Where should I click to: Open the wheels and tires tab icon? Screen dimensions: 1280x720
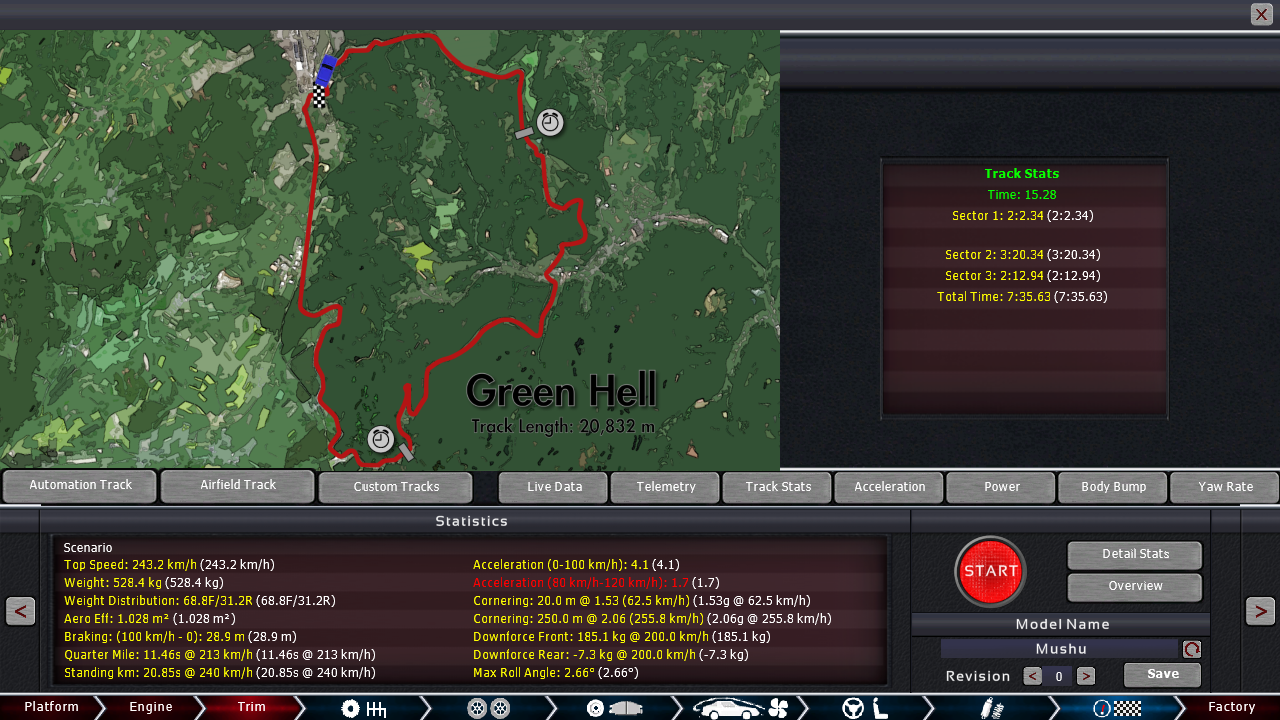(x=489, y=708)
